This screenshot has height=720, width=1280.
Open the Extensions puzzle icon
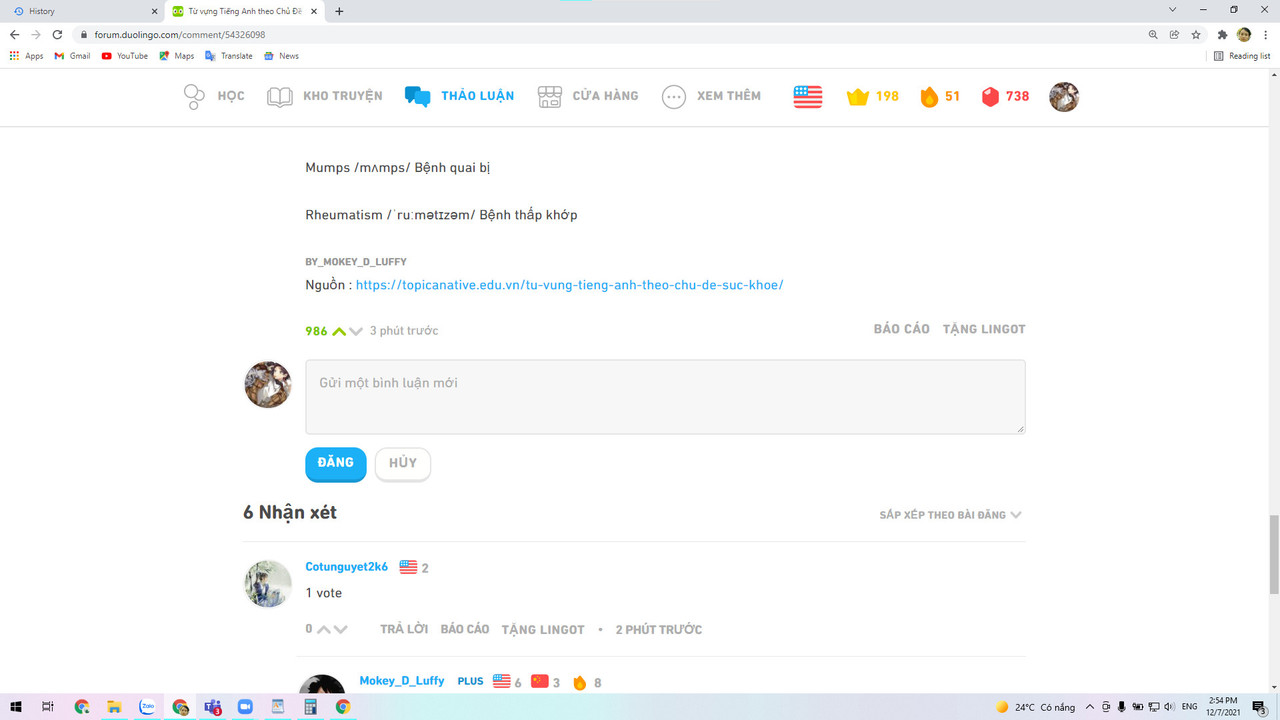tap(1222, 34)
